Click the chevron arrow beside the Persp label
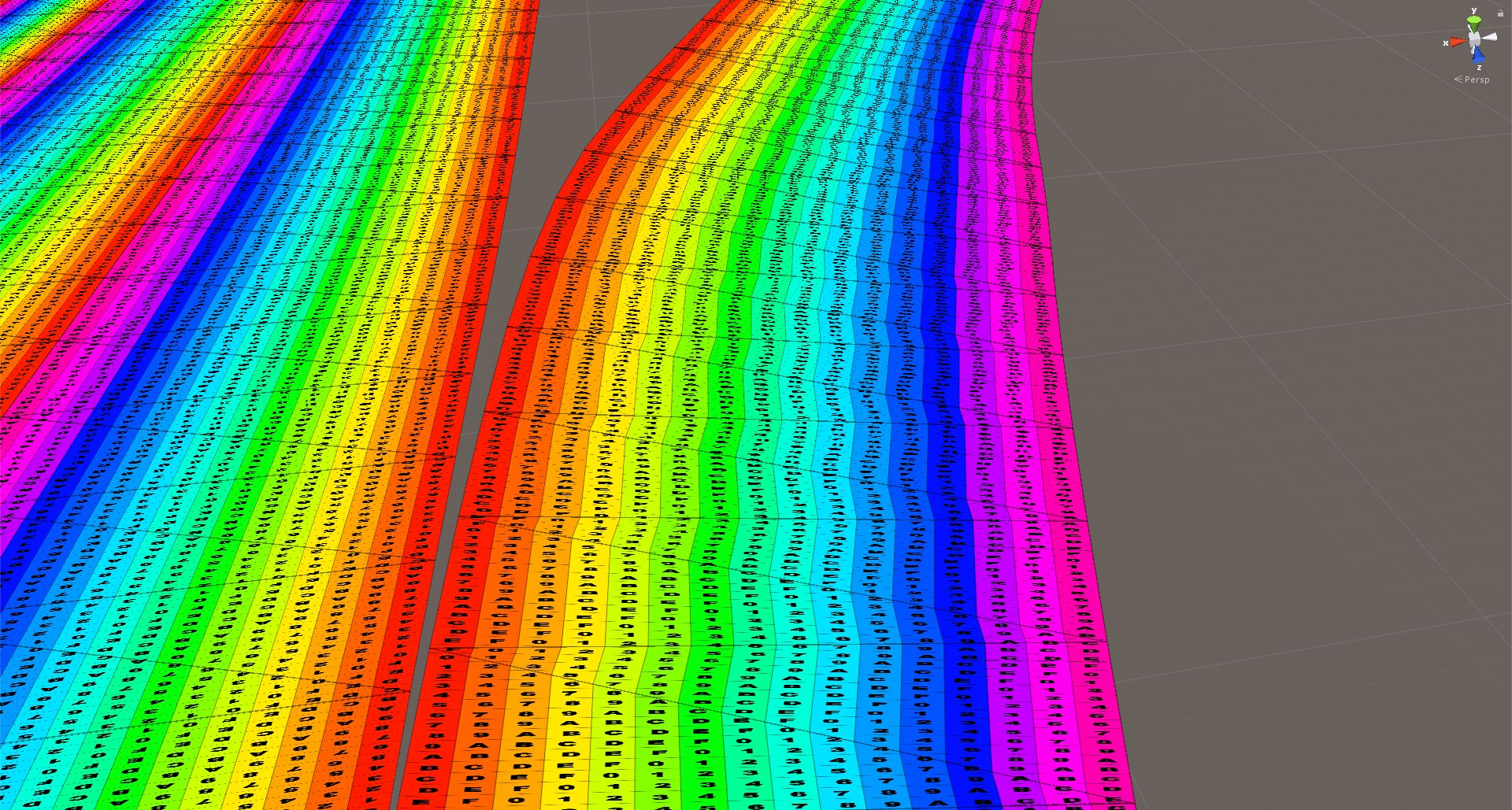This screenshot has height=810, width=1512. click(x=1458, y=78)
